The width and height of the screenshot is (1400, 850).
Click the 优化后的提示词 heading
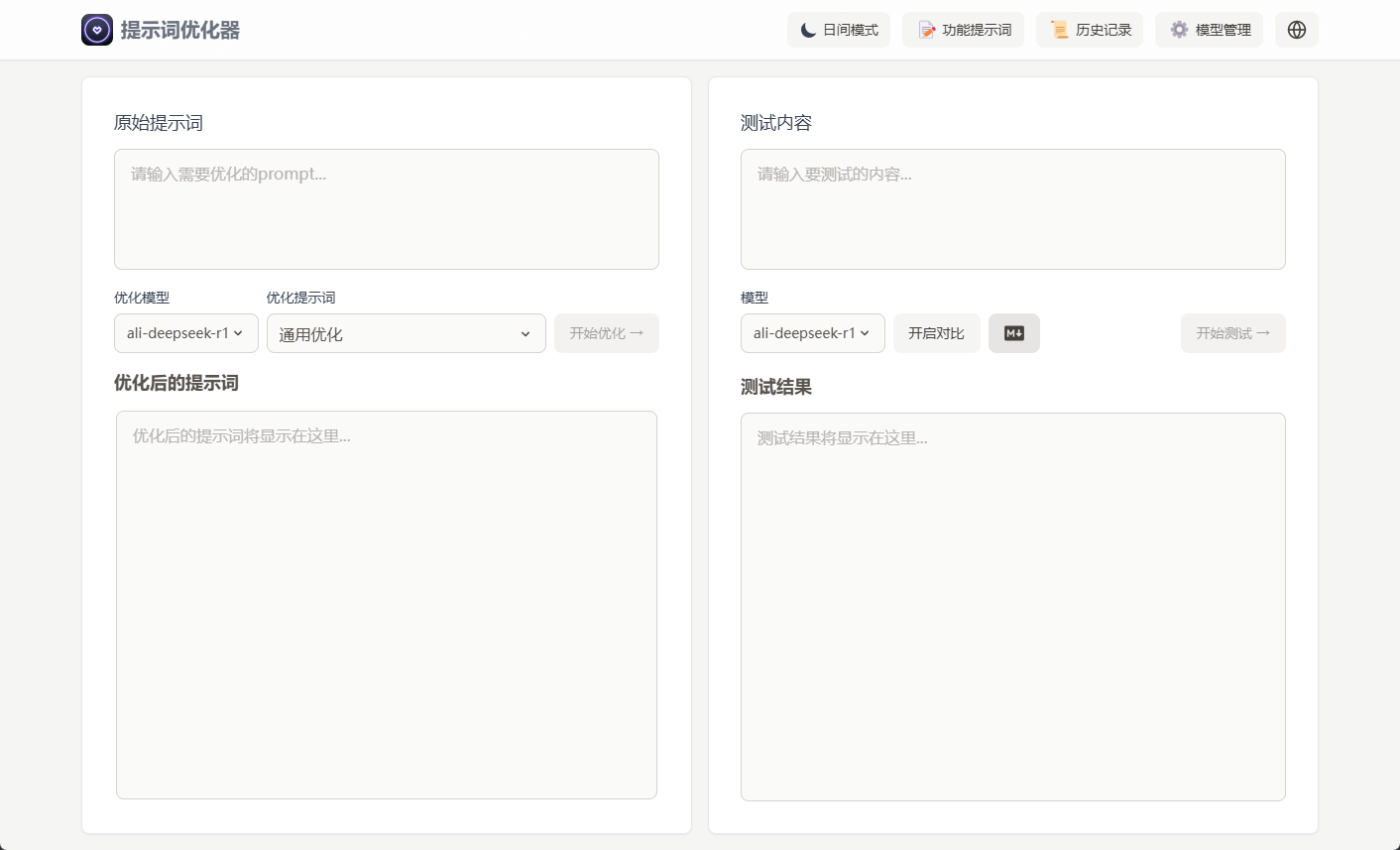click(x=176, y=383)
